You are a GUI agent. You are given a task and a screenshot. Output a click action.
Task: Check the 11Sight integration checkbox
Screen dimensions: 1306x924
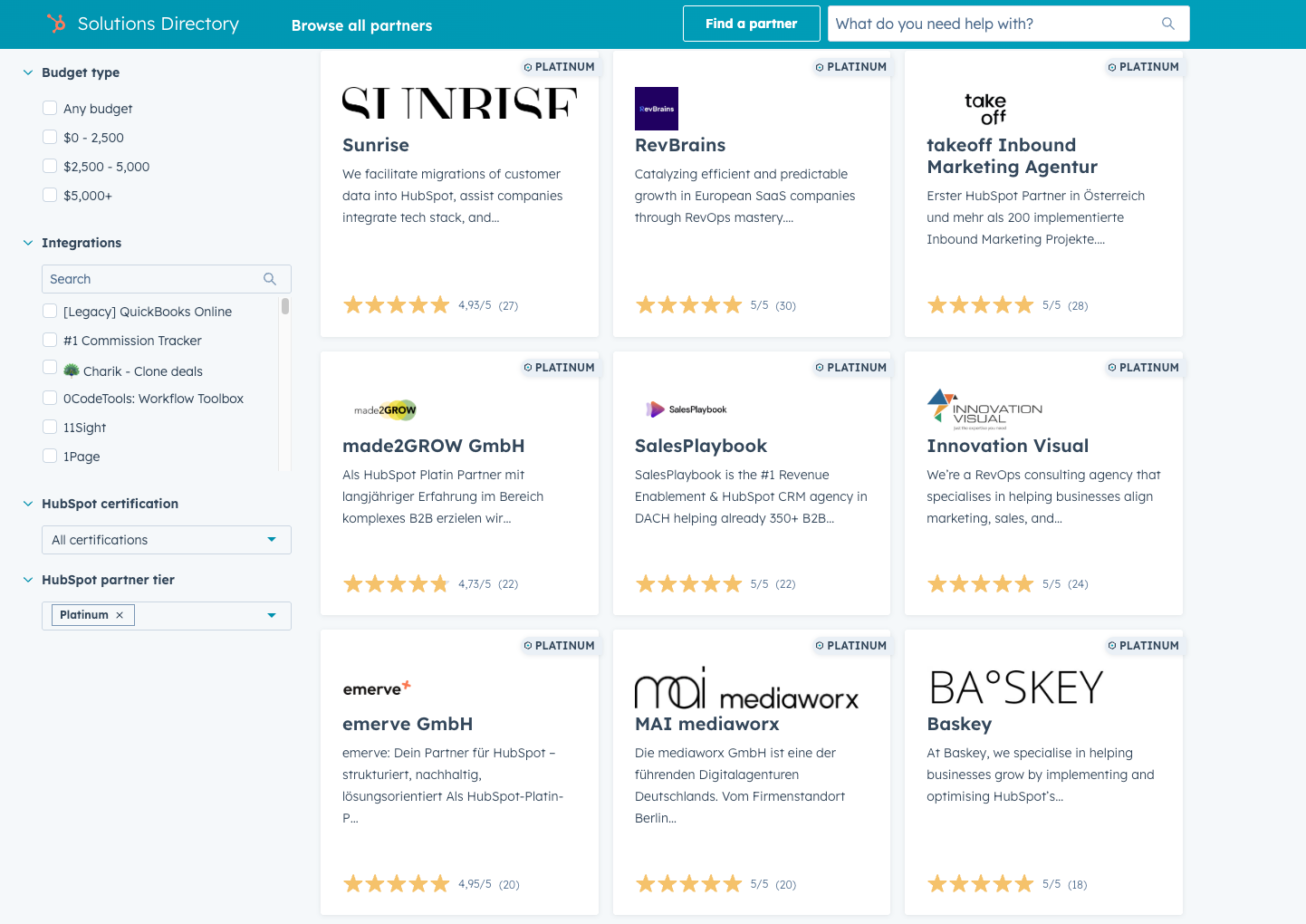click(x=50, y=427)
